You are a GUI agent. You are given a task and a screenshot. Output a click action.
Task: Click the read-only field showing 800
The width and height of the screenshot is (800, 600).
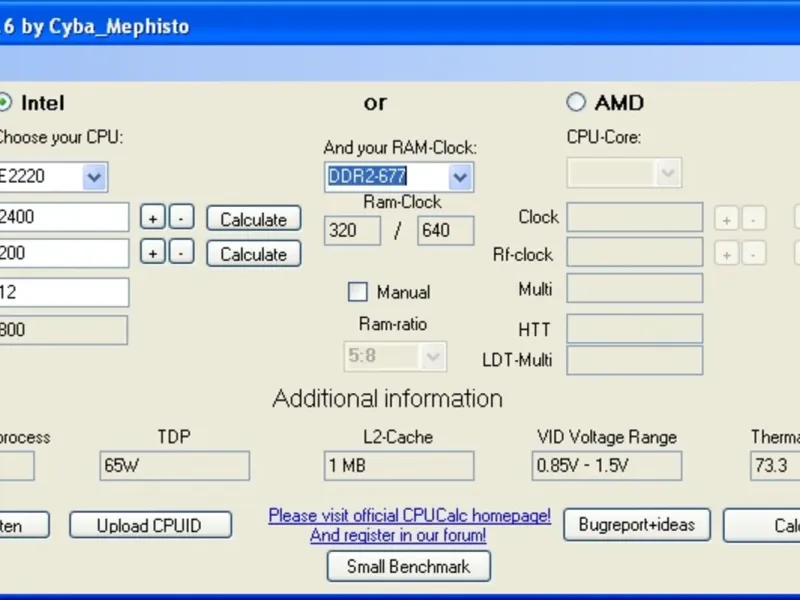64,330
